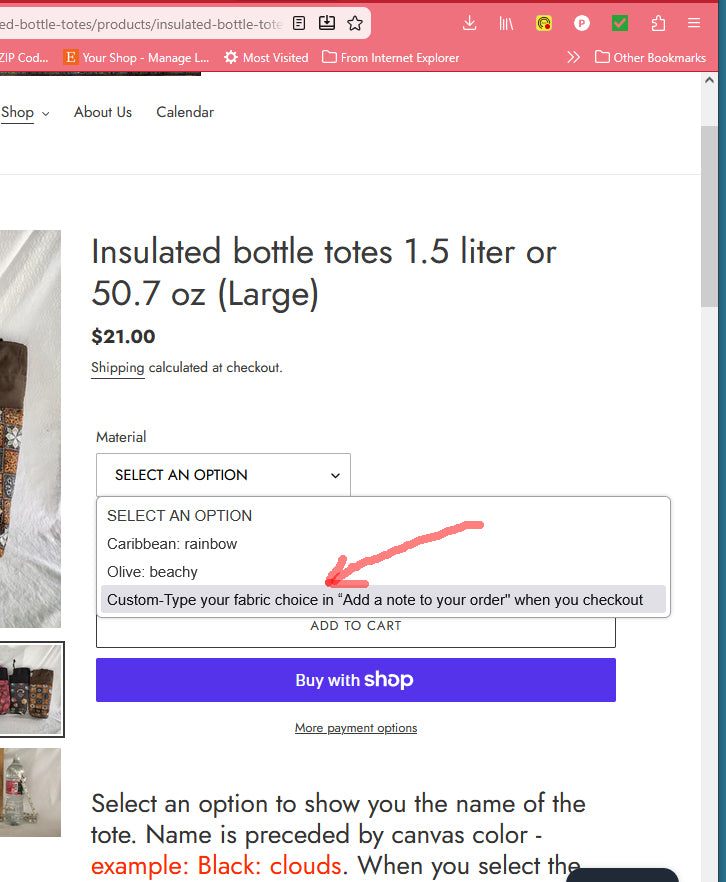Screen dimensions: 726x882
Task: Open the Material select dropdown
Action: [223, 475]
